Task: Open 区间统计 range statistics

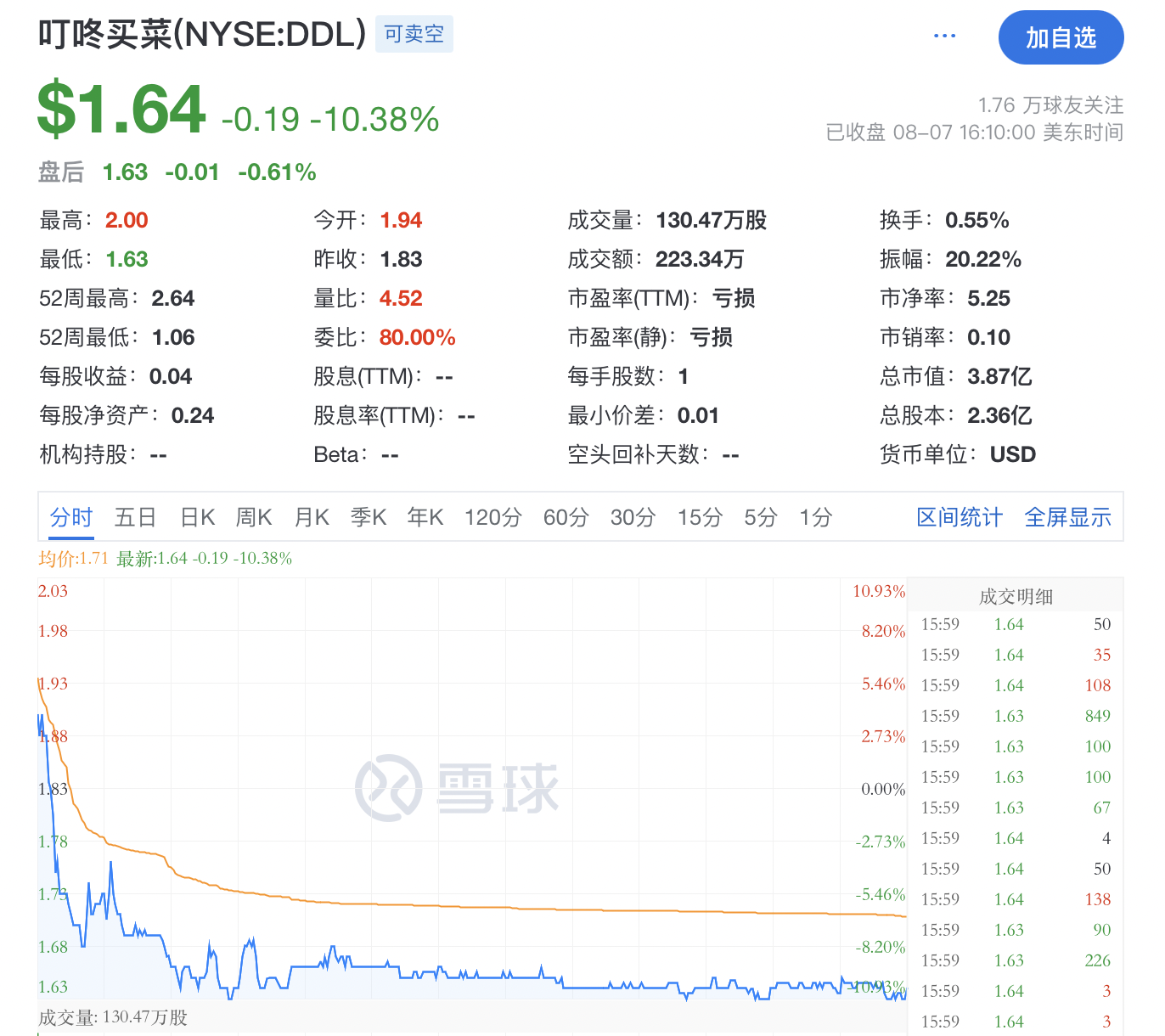Action: (x=960, y=517)
